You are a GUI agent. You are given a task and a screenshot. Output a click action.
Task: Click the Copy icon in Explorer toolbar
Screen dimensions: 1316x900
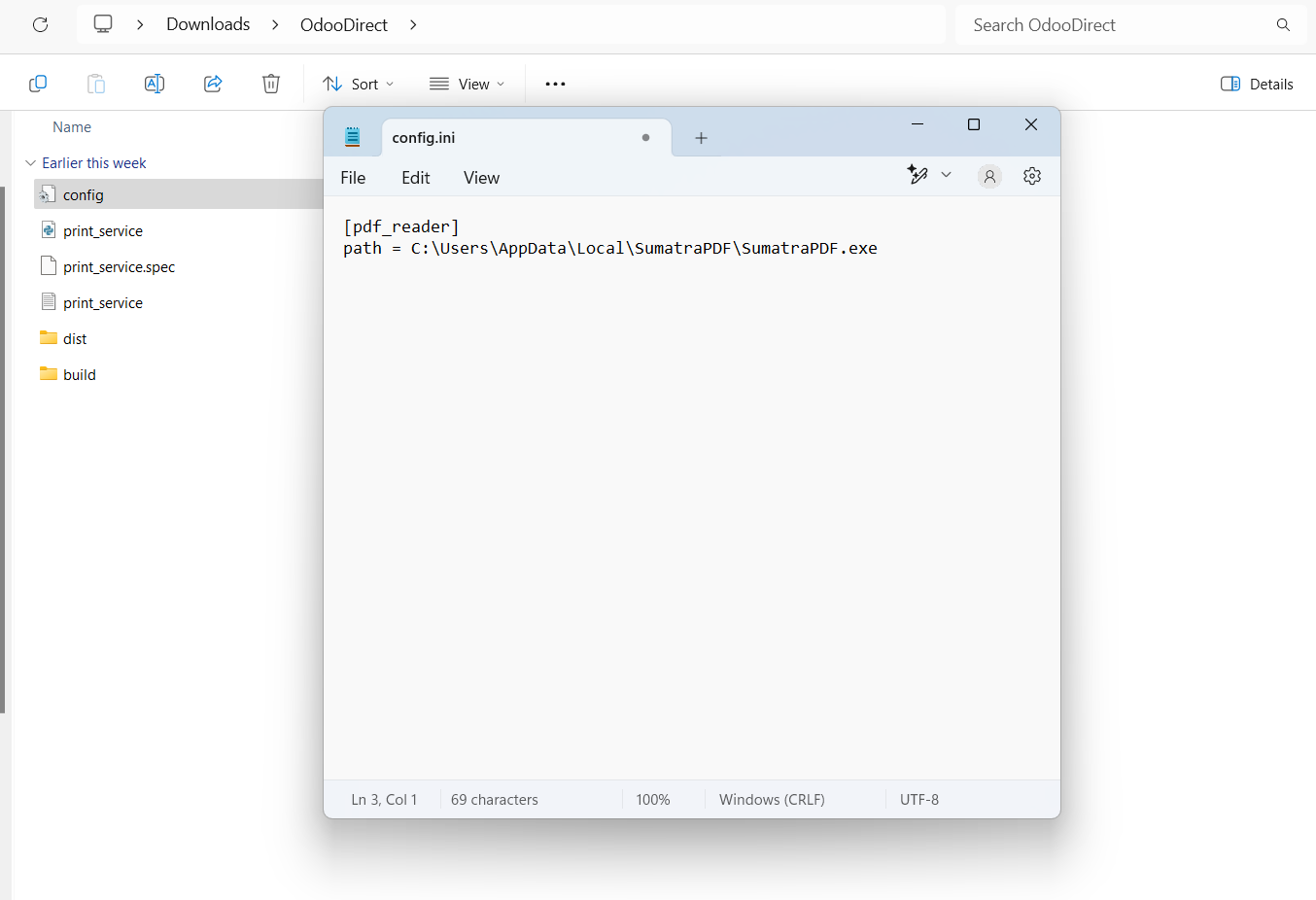point(38,85)
